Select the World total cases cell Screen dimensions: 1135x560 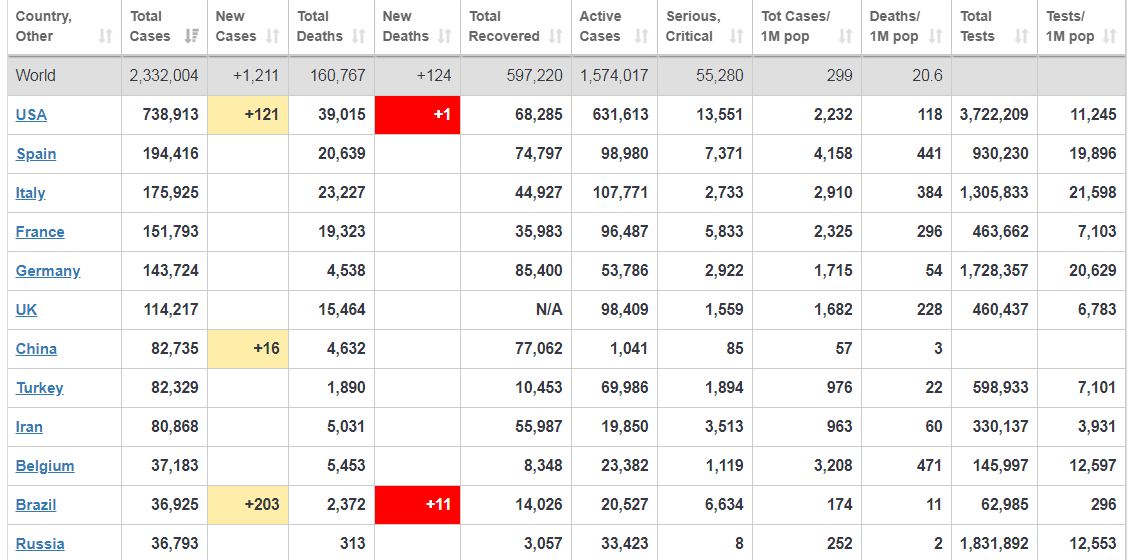[x=164, y=76]
